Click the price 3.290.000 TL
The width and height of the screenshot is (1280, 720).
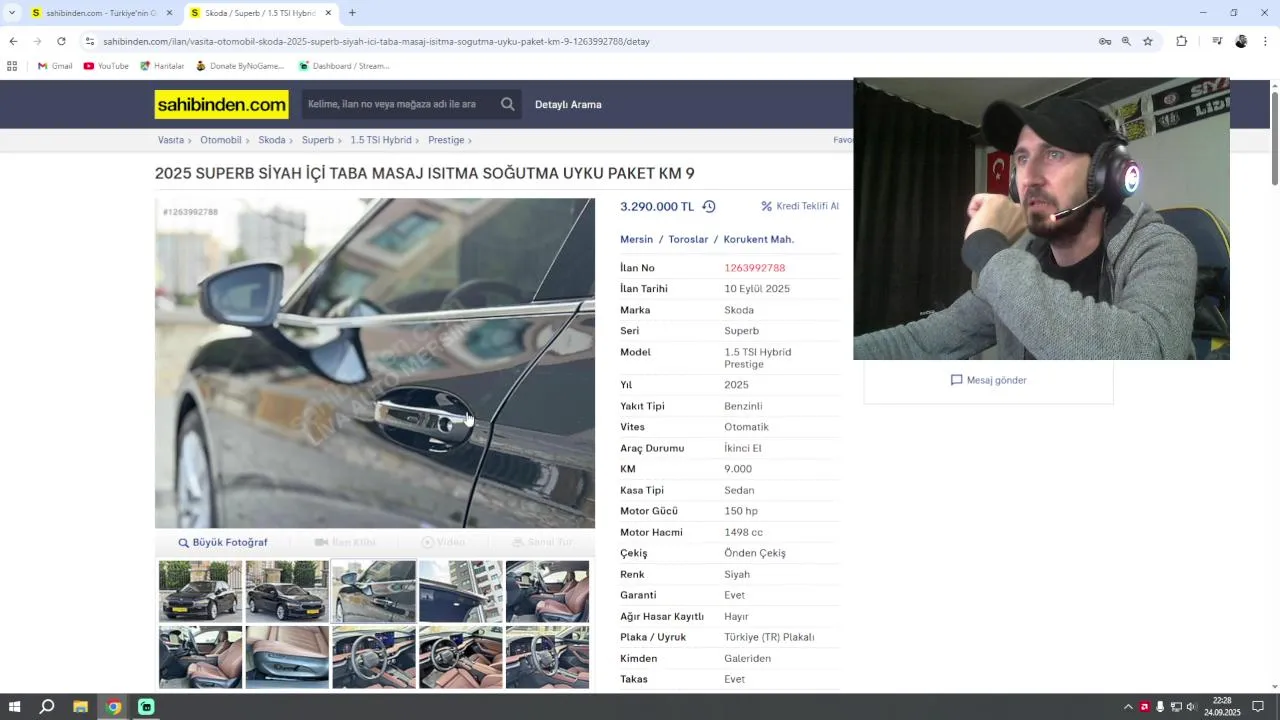pos(657,207)
